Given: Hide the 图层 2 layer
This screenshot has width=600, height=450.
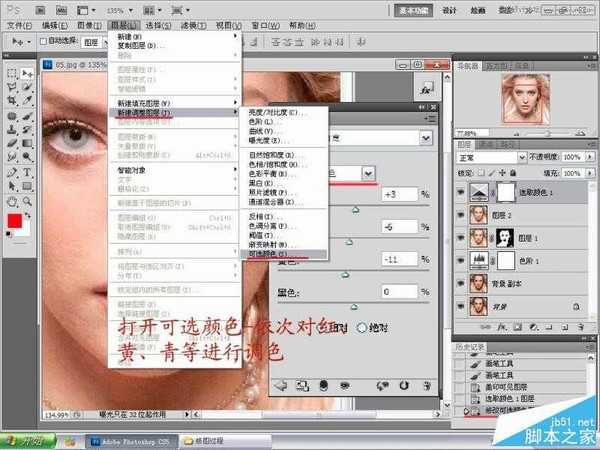Looking at the screenshot, I should [461, 215].
